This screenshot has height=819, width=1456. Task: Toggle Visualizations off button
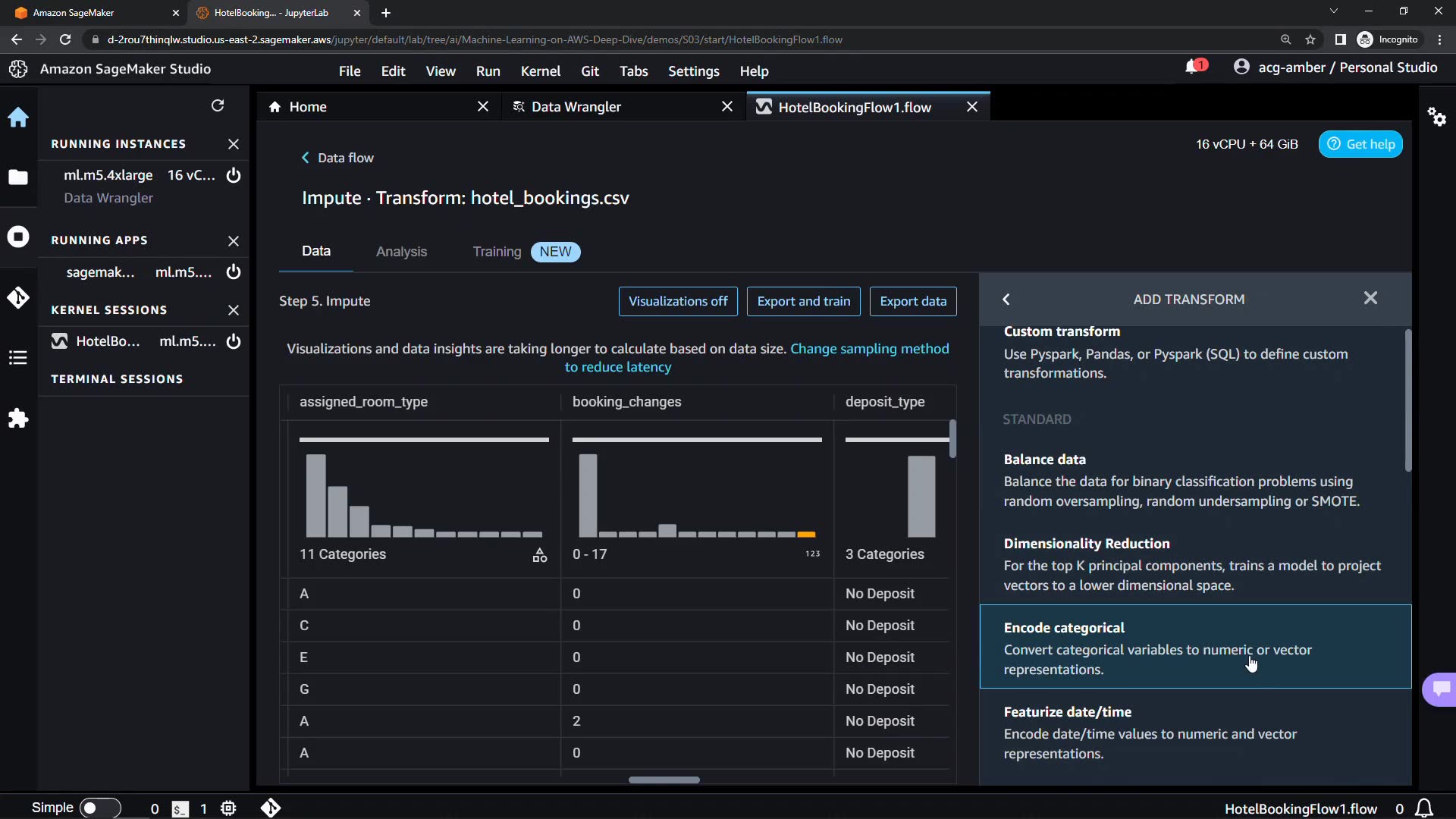pos(678,301)
